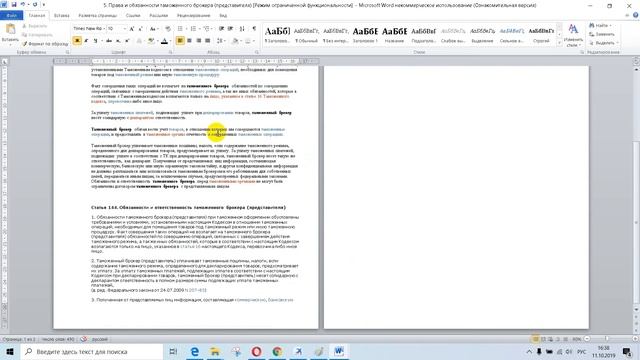Click the Copy (Копировать) button
The width and height of the screenshot is (640, 360).
click(37, 35)
